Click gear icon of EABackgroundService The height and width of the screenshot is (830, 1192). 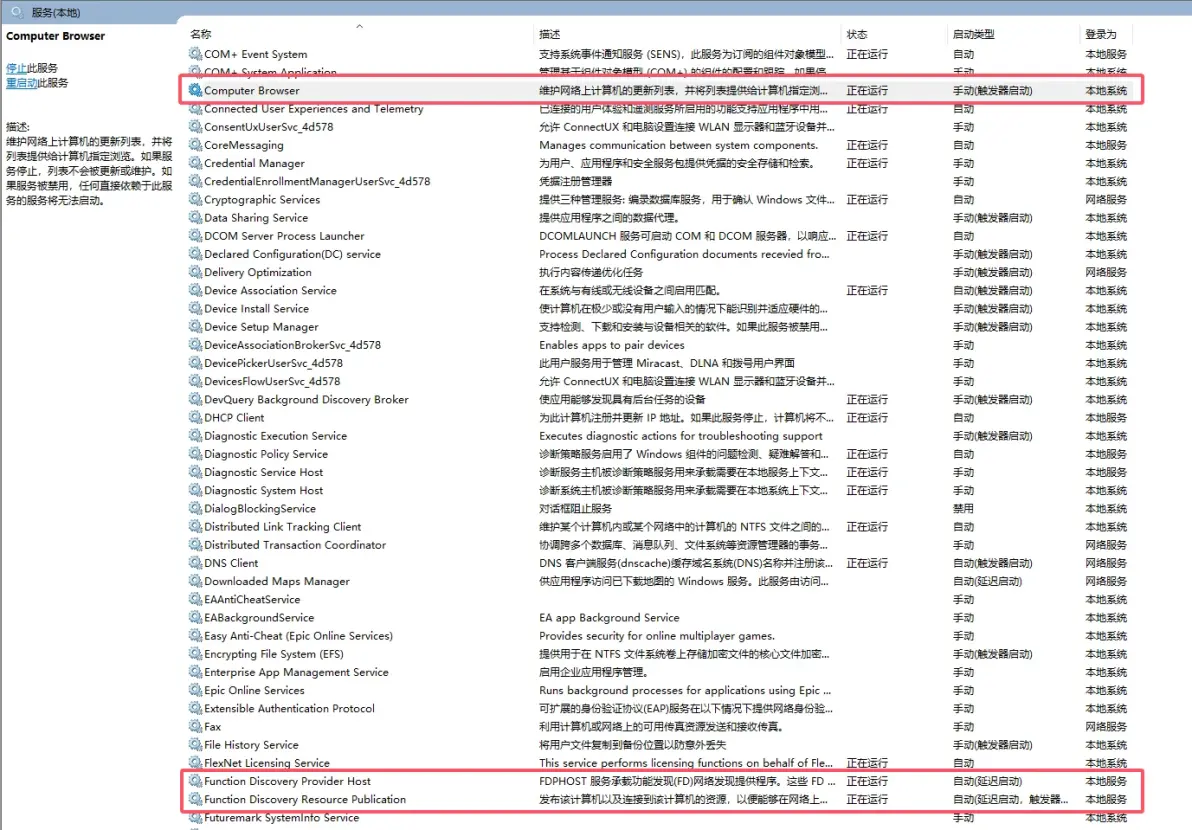pyautogui.click(x=195, y=618)
